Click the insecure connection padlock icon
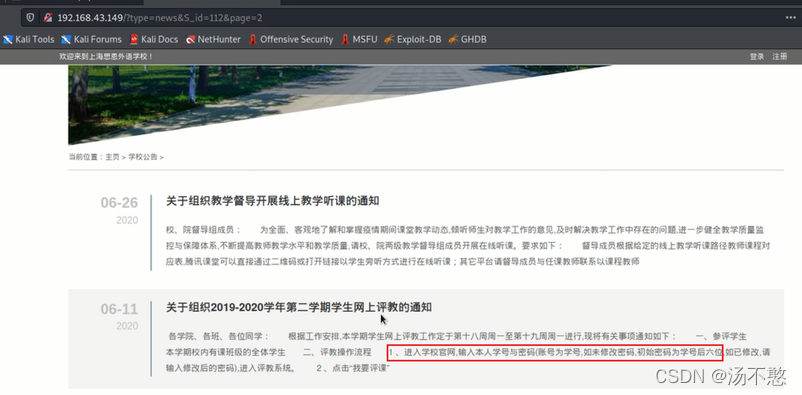 pyautogui.click(x=47, y=18)
